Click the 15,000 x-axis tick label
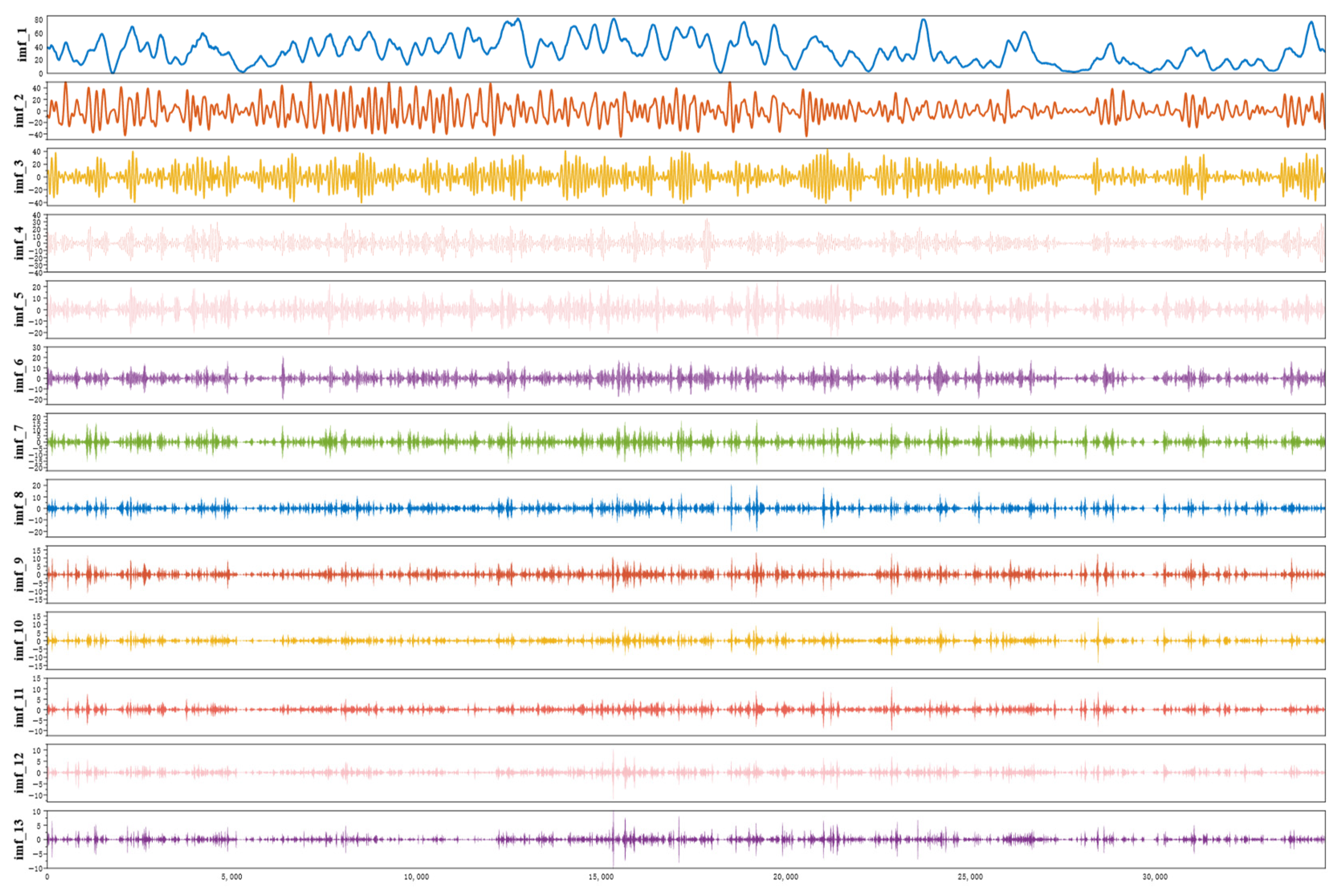Viewport: 1332px width, 896px height. click(x=601, y=876)
